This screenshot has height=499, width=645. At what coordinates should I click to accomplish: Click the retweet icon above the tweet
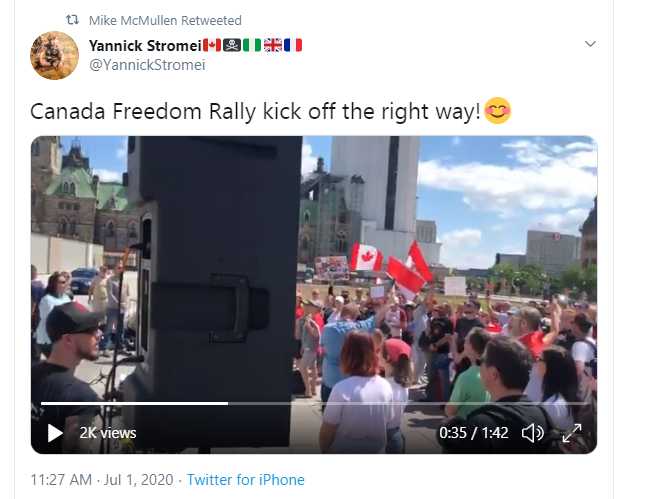point(72,19)
